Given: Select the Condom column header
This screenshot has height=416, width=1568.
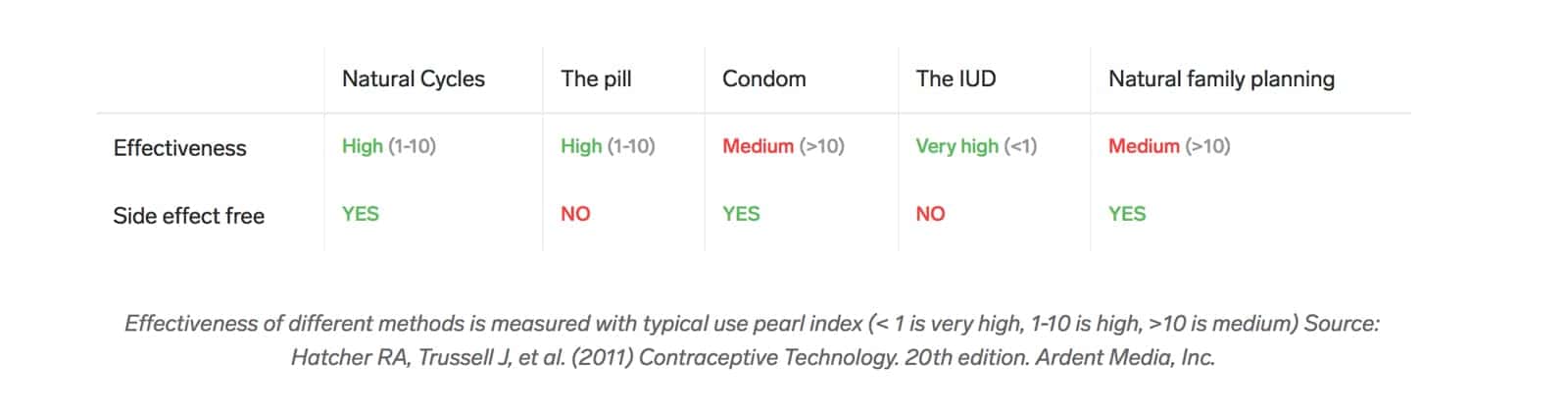Looking at the screenshot, I should (x=763, y=79).
